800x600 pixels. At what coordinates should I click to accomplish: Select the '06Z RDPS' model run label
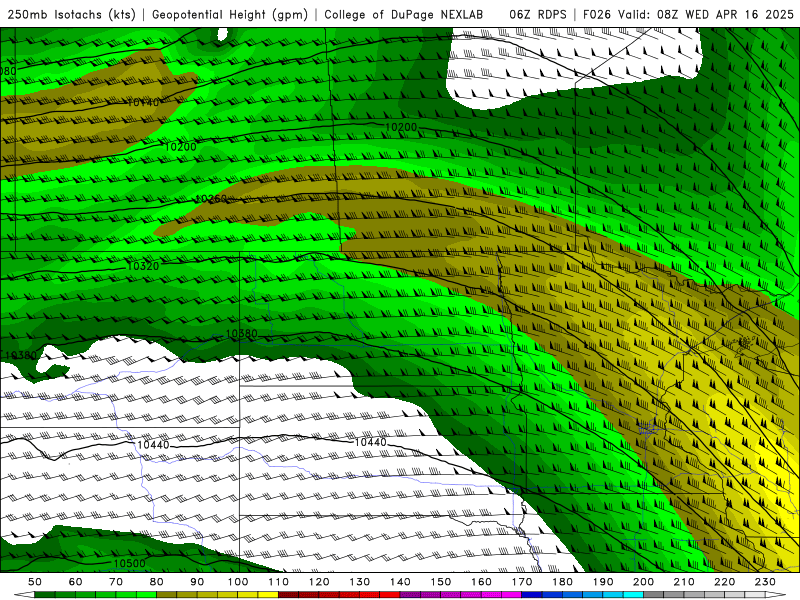point(537,14)
